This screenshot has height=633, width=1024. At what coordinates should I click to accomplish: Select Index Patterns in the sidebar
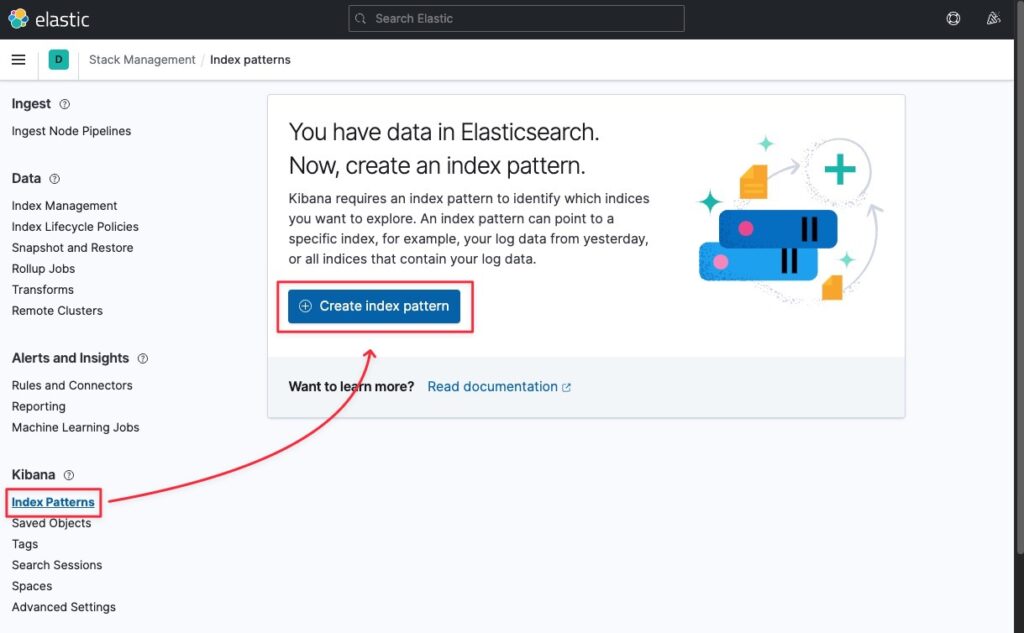click(53, 502)
